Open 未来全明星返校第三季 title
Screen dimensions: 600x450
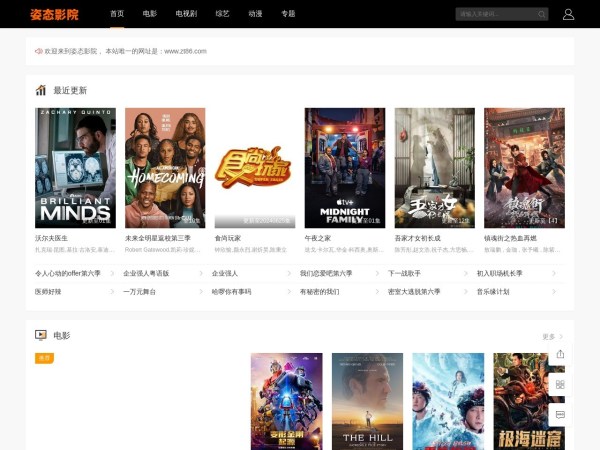click(x=158, y=238)
